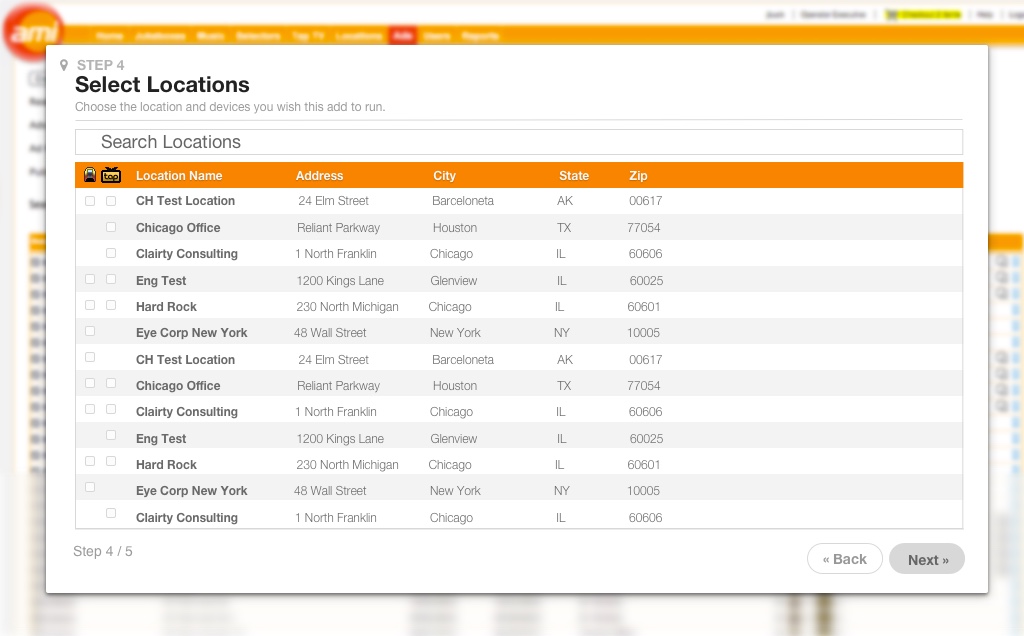Check Tap TV box for first Chicago Office row
The width and height of the screenshot is (1024, 636).
pos(111,227)
